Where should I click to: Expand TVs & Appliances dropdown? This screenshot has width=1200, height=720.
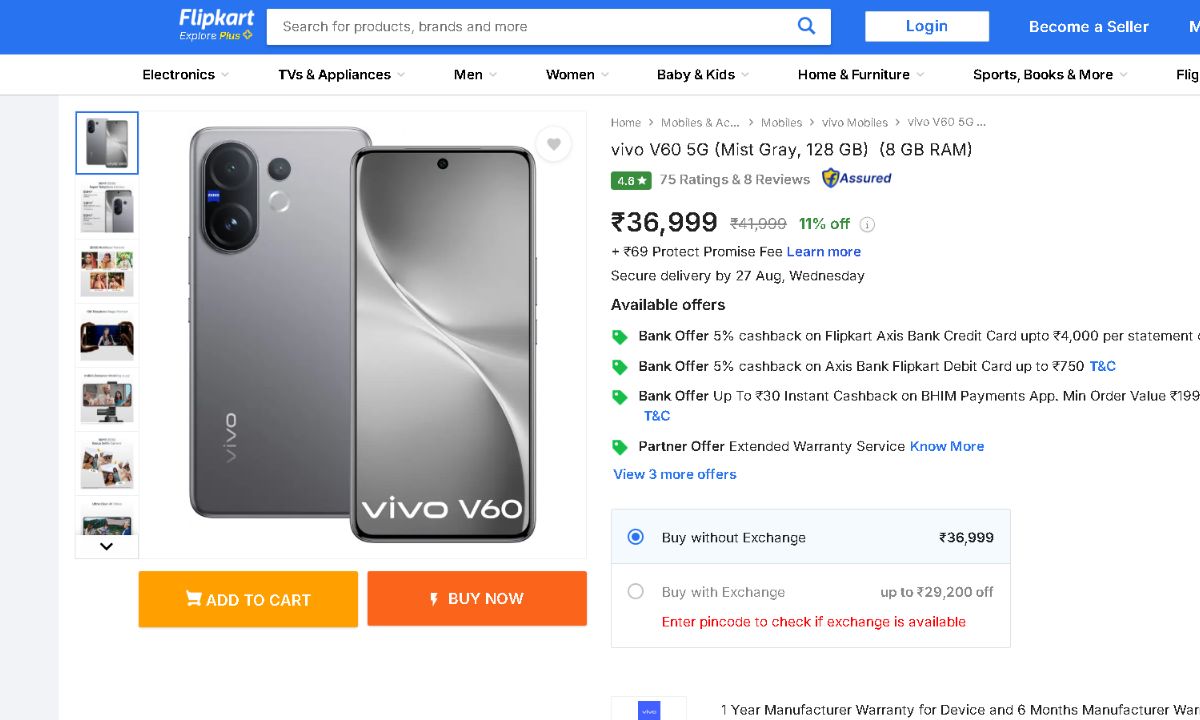coord(341,75)
